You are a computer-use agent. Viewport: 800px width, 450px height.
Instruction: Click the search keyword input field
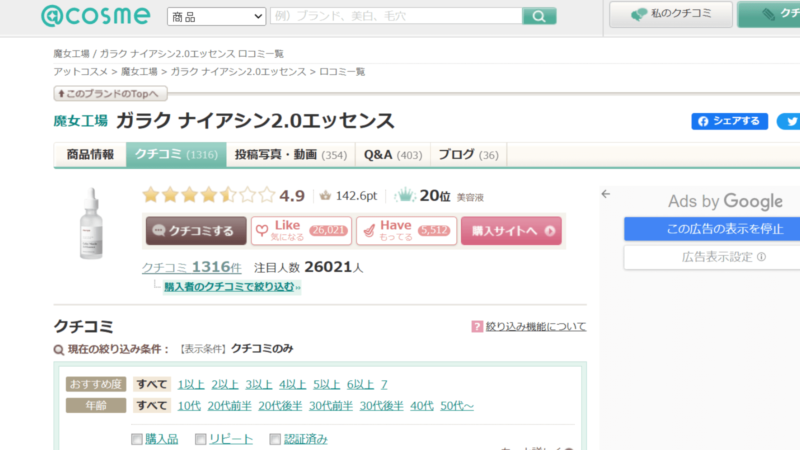396,16
